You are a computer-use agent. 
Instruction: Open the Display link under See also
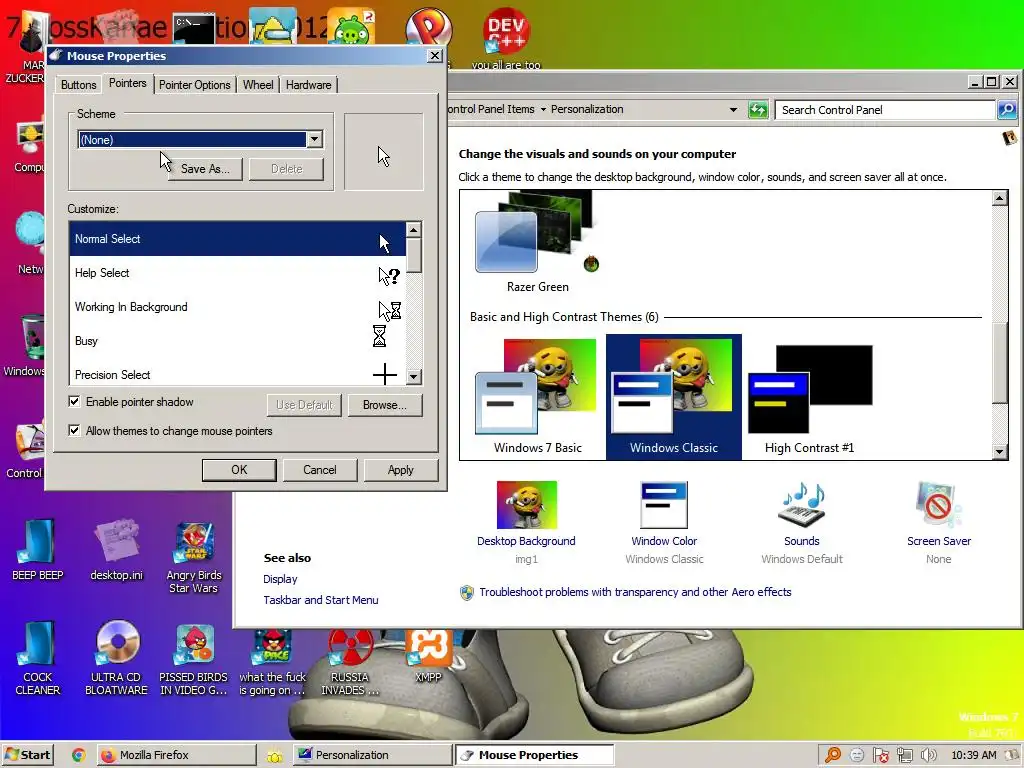click(x=280, y=579)
